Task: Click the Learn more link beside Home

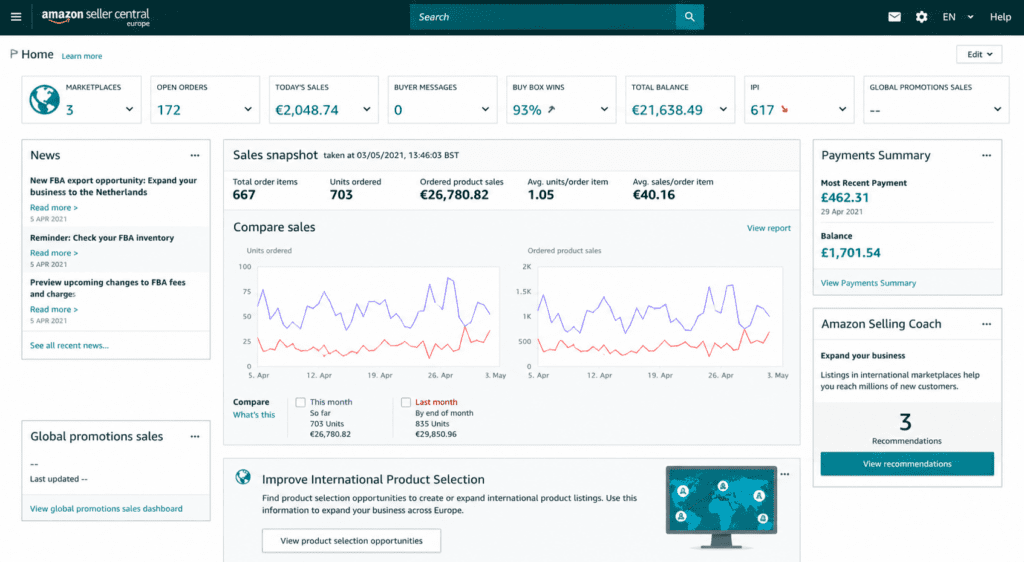Action: pyautogui.click(x=82, y=56)
